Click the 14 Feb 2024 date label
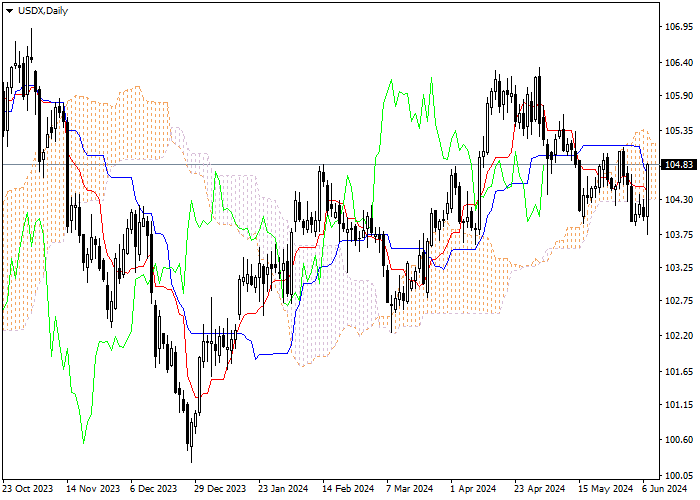700x500 pixels. (x=348, y=489)
